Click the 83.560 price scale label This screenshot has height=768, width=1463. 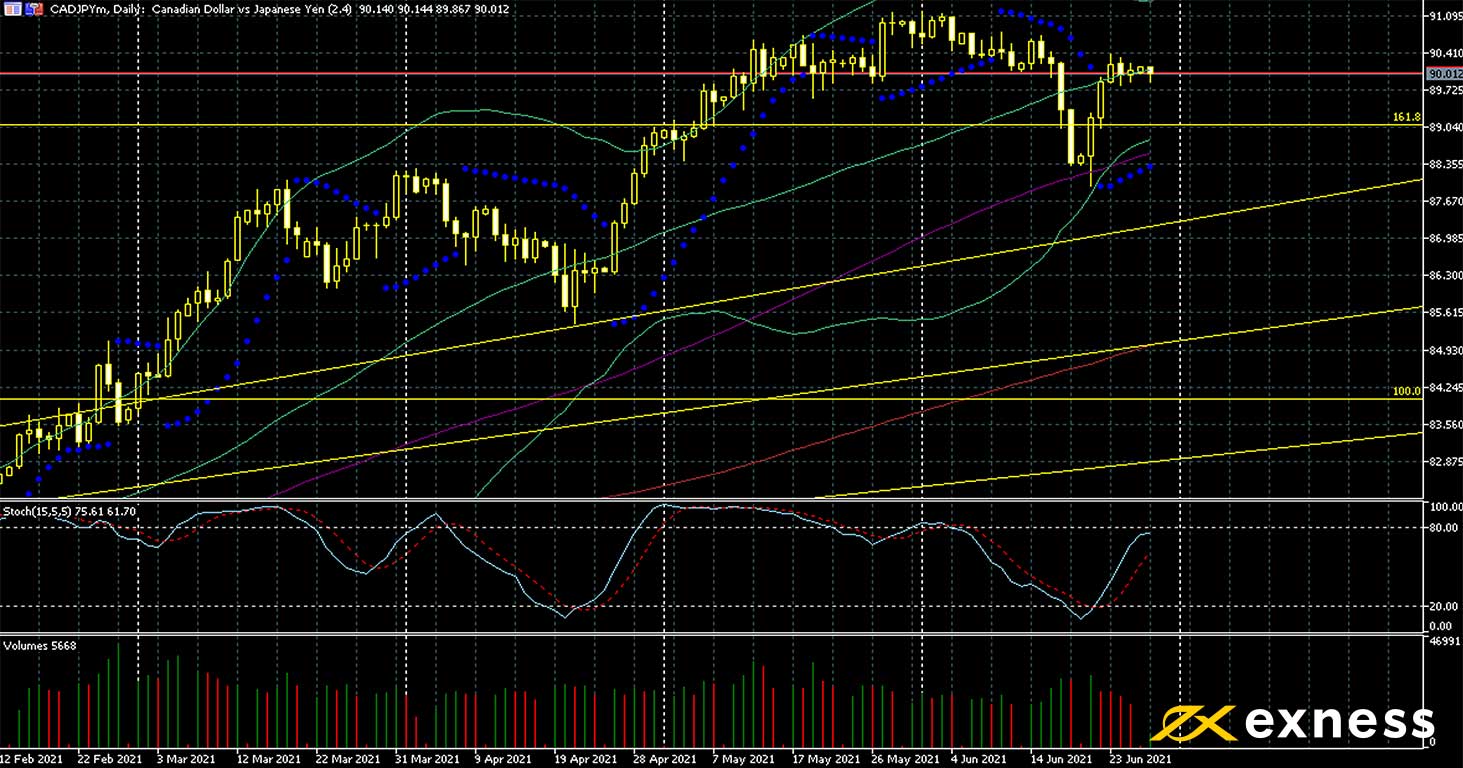click(1445, 424)
